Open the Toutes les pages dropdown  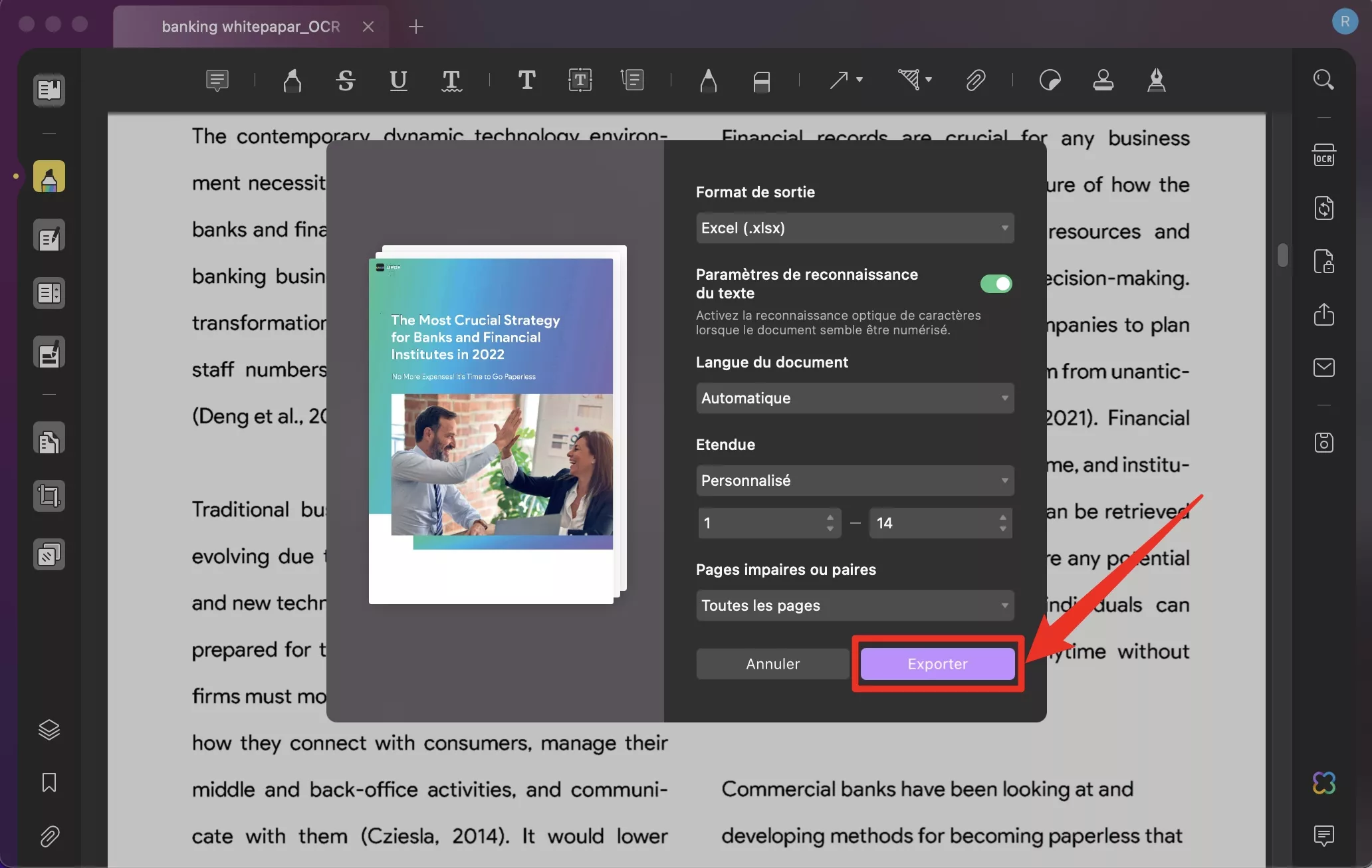[855, 605]
